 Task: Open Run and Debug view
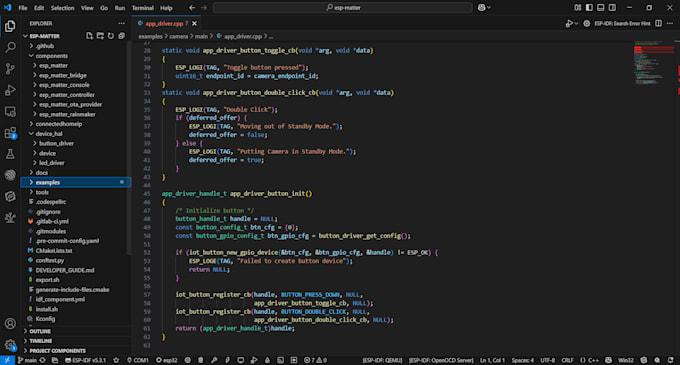[10, 90]
